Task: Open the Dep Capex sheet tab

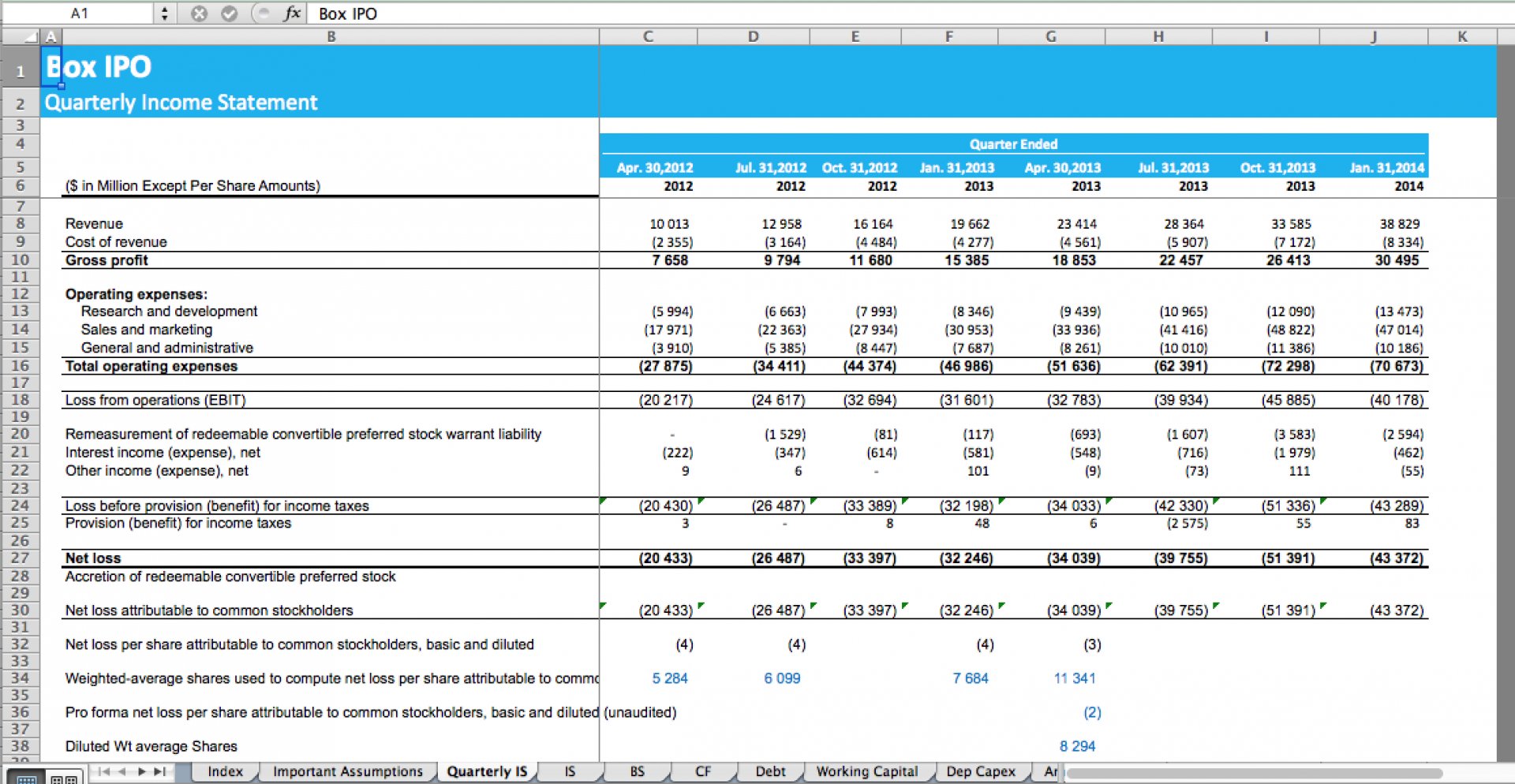Action: tap(981, 771)
